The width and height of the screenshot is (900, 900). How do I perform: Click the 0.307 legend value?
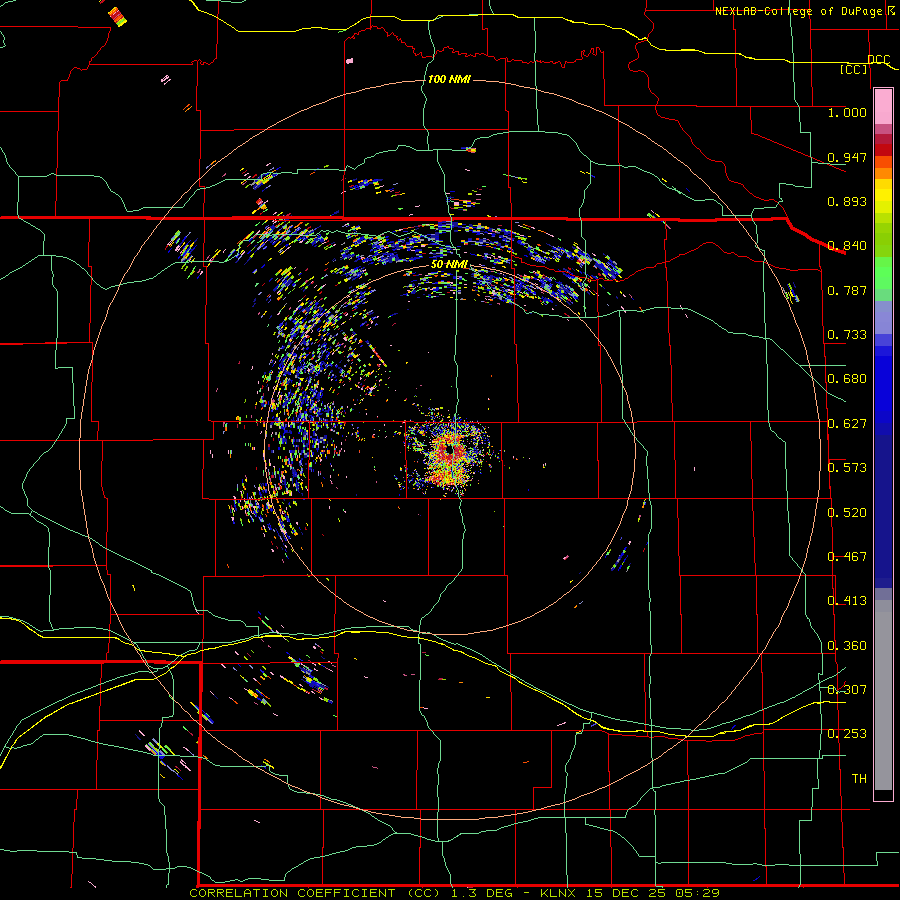847,690
